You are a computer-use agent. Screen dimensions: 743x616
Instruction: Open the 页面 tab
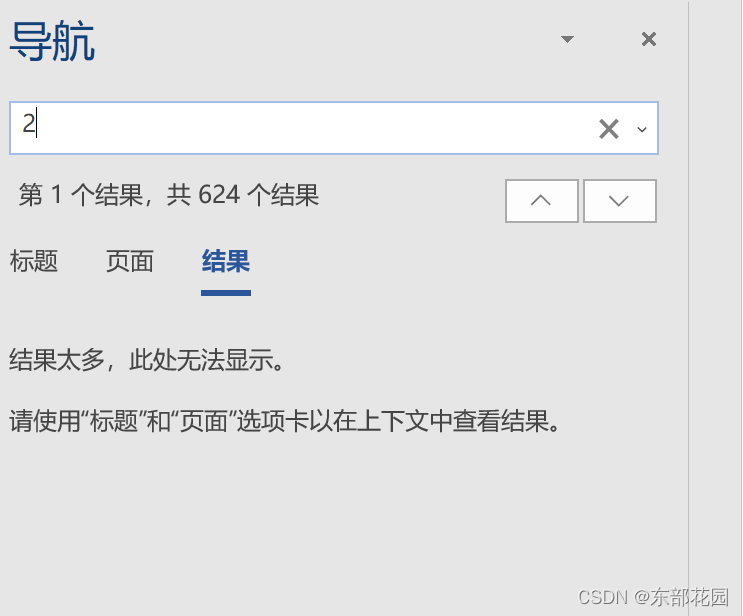point(129,261)
